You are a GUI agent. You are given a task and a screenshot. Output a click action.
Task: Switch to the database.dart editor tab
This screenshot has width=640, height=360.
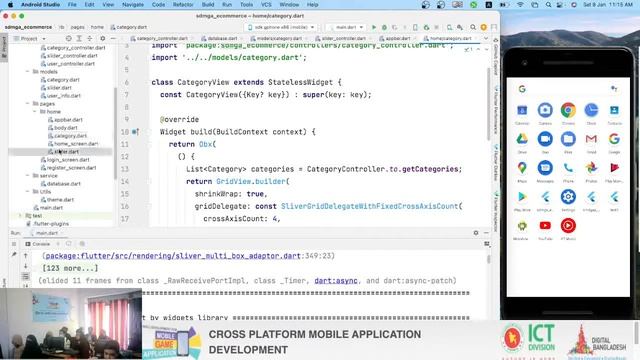(222, 38)
